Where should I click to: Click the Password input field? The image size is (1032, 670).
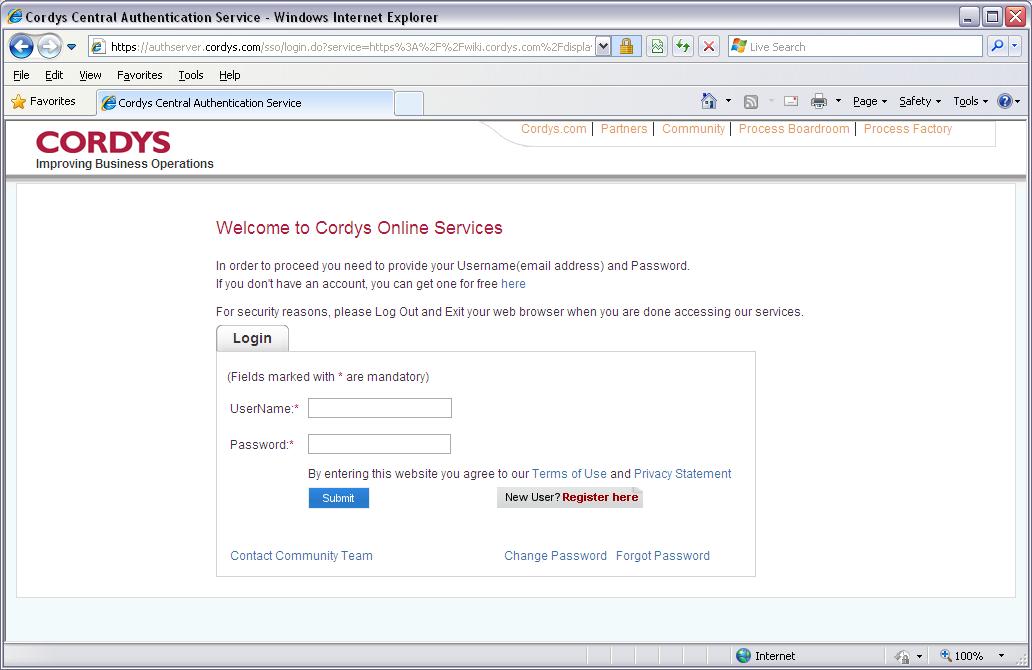coord(380,444)
